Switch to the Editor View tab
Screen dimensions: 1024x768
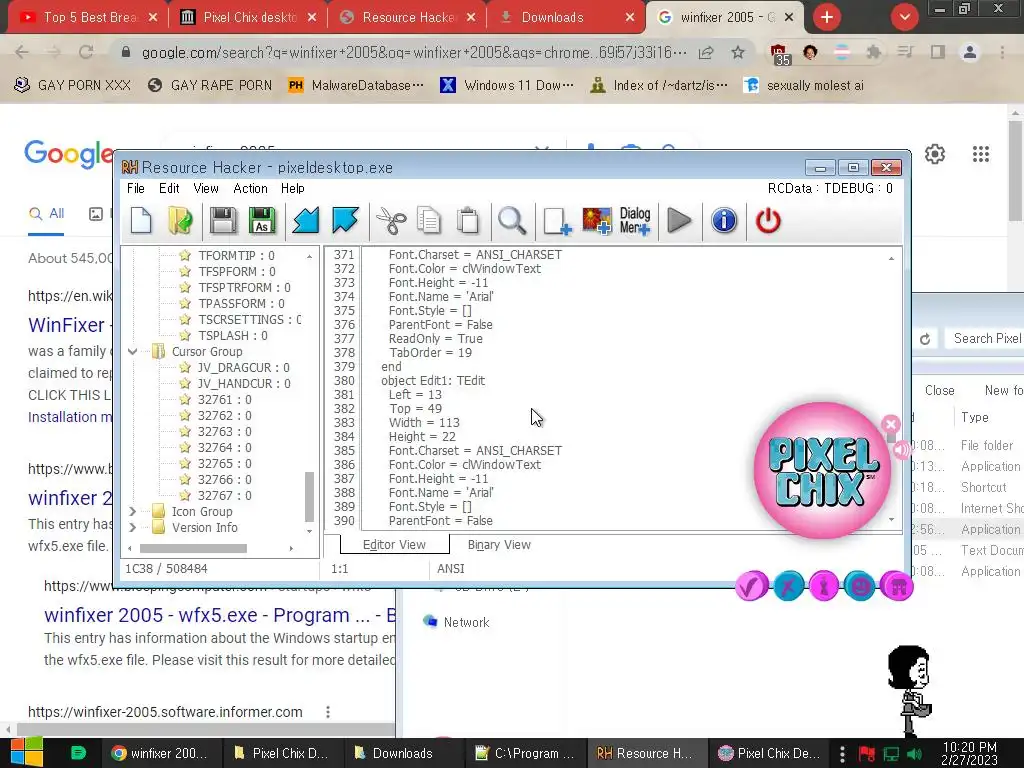click(394, 545)
